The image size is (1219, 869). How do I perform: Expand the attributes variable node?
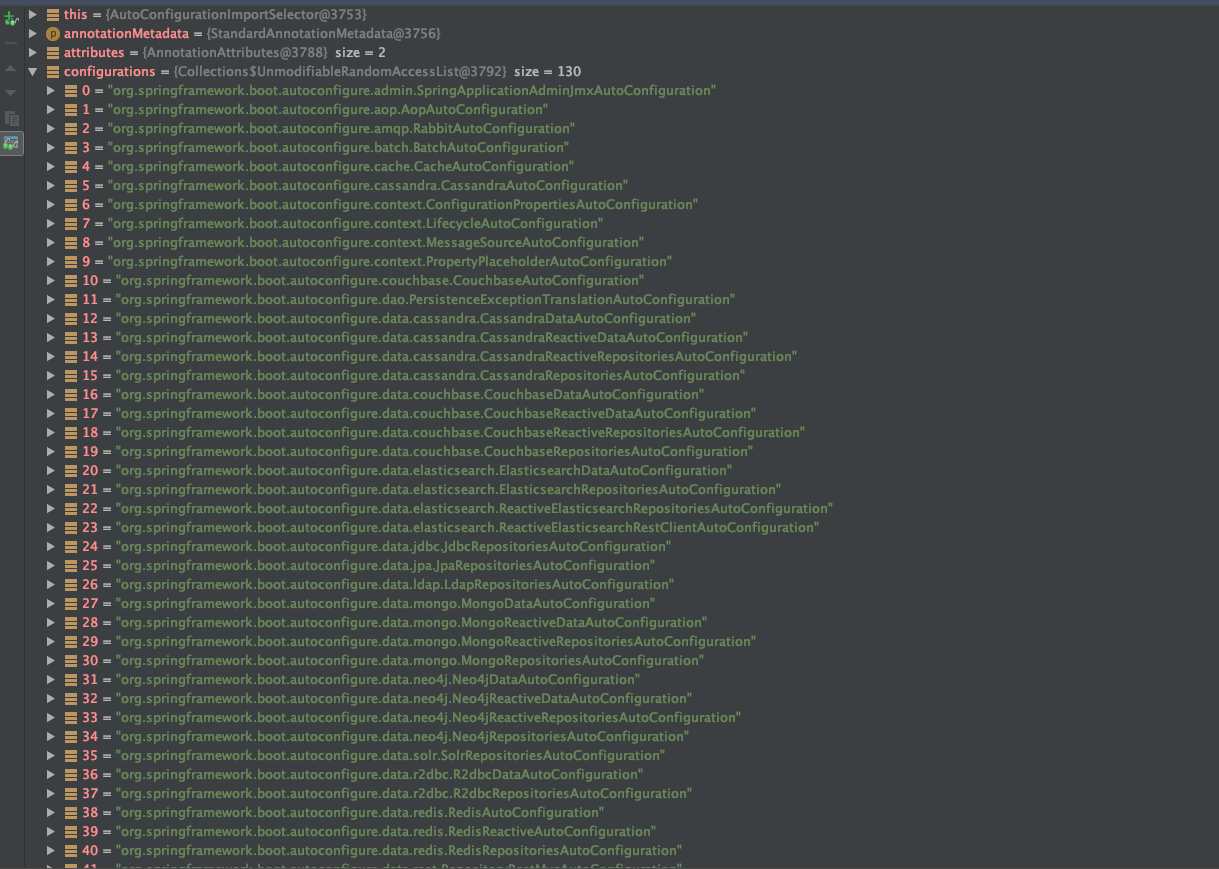pyautogui.click(x=33, y=53)
